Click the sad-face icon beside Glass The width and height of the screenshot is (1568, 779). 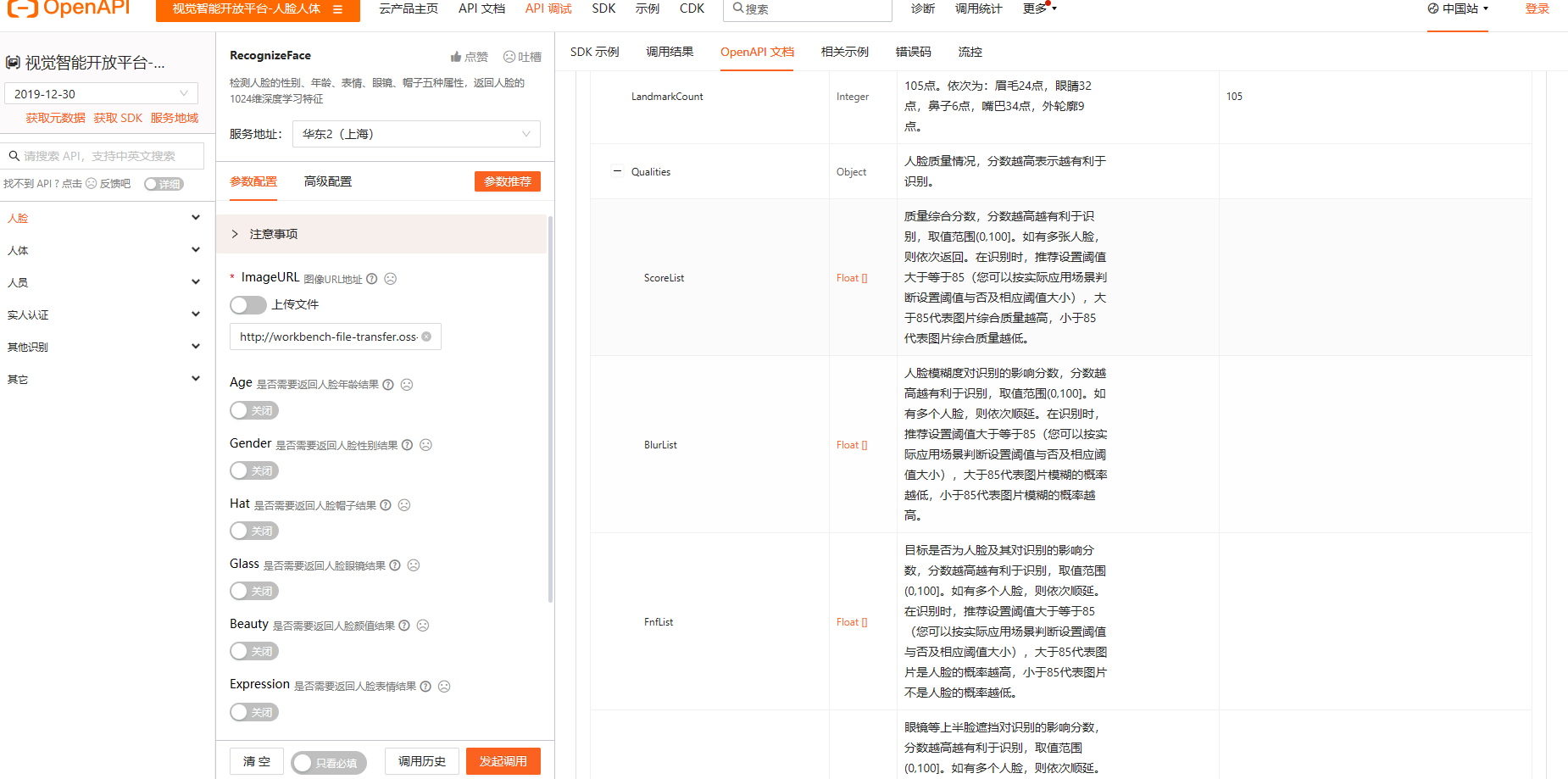[414, 565]
